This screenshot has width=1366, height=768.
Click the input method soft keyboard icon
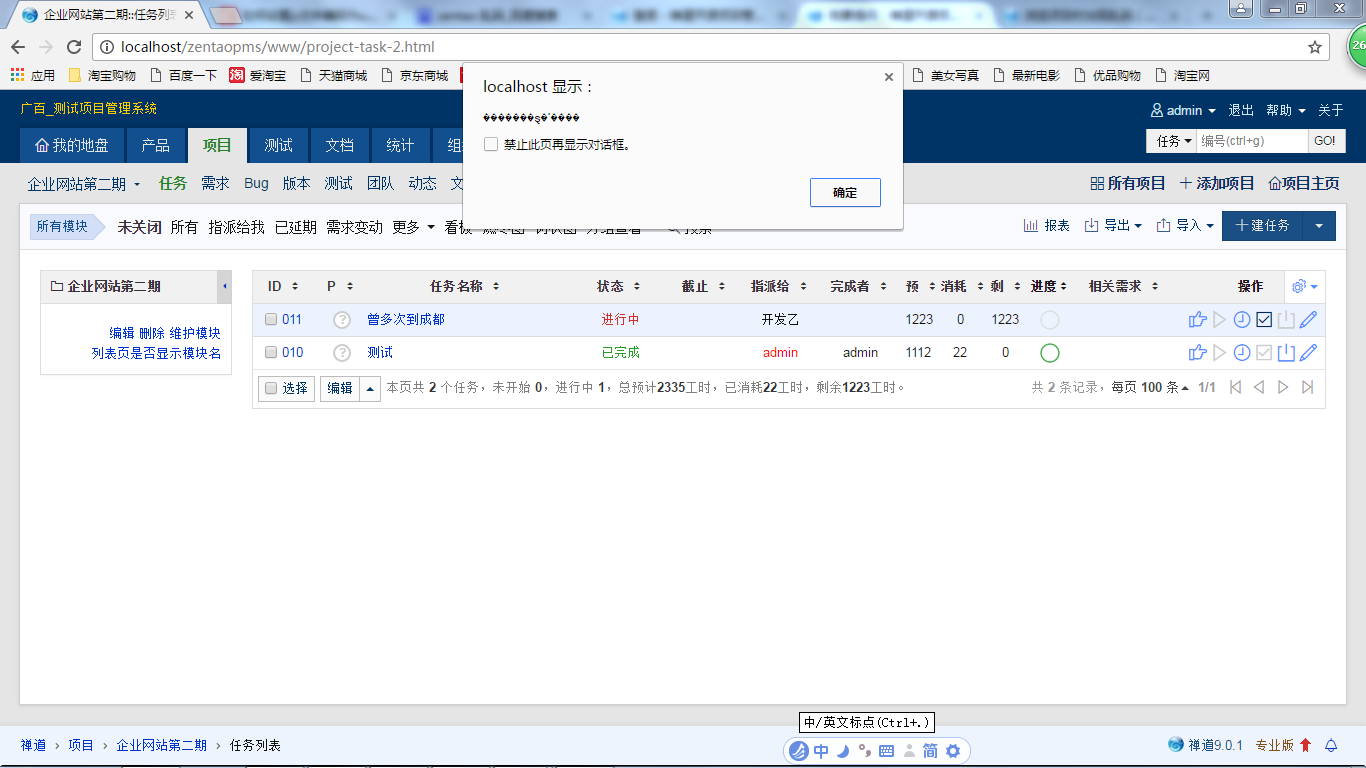(886, 751)
